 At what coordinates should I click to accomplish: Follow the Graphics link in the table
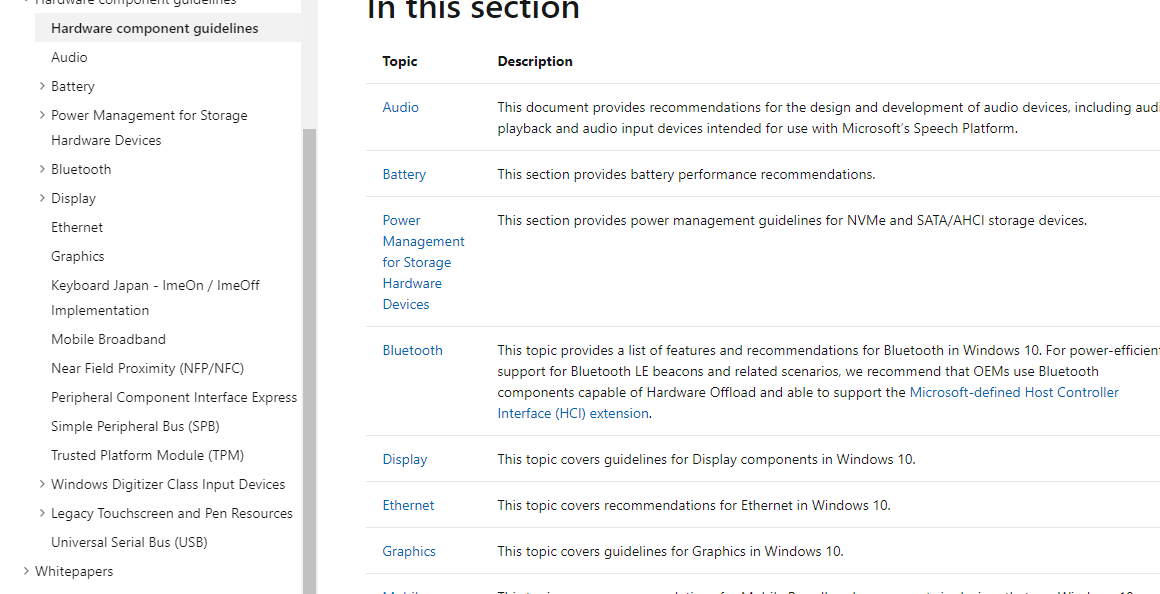(x=409, y=551)
